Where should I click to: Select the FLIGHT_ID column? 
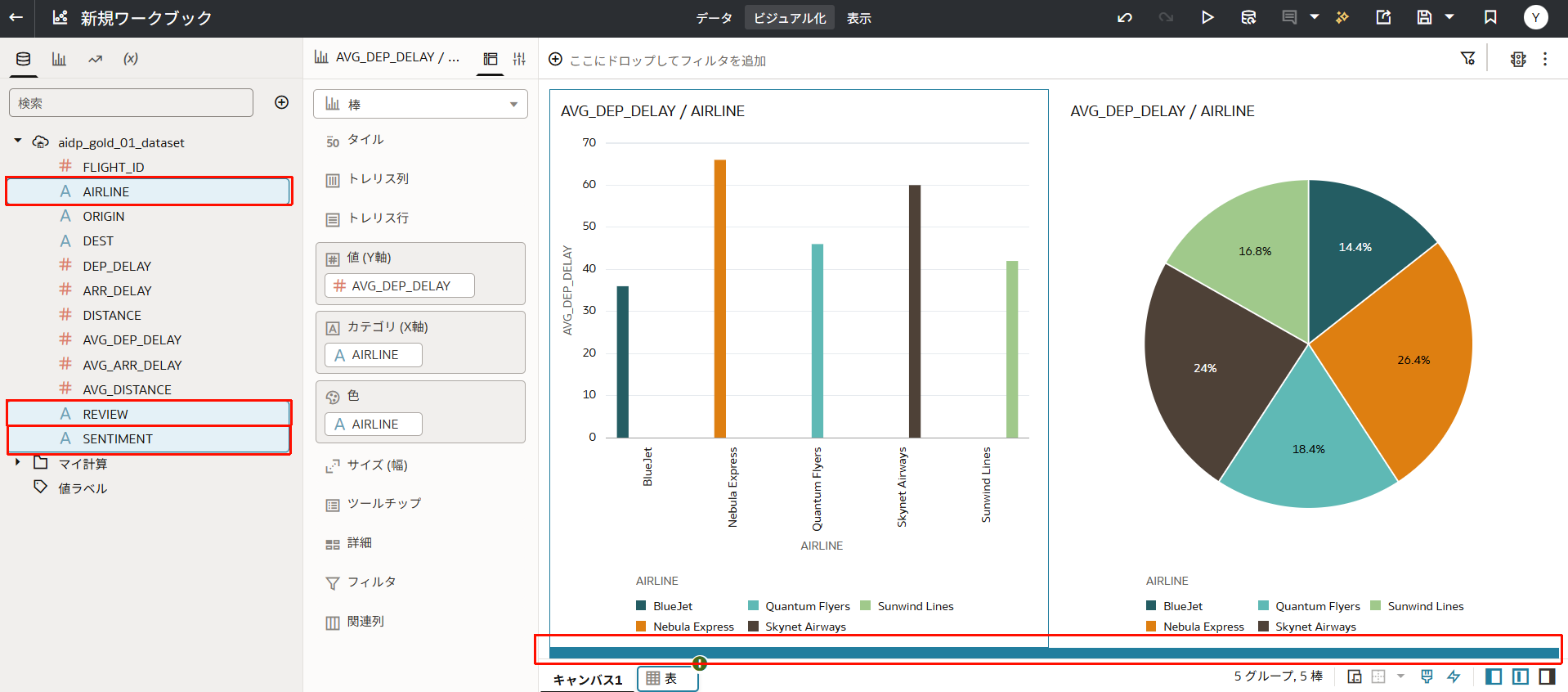[x=113, y=167]
